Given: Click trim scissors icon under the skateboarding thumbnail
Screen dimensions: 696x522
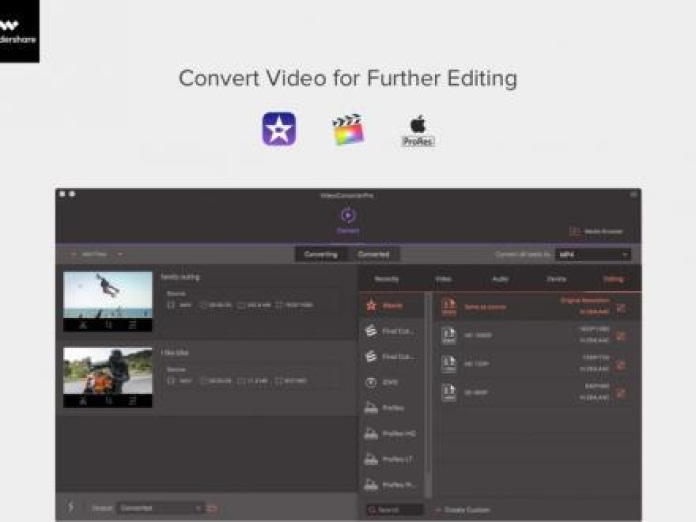Looking at the screenshot, I should [83, 325].
